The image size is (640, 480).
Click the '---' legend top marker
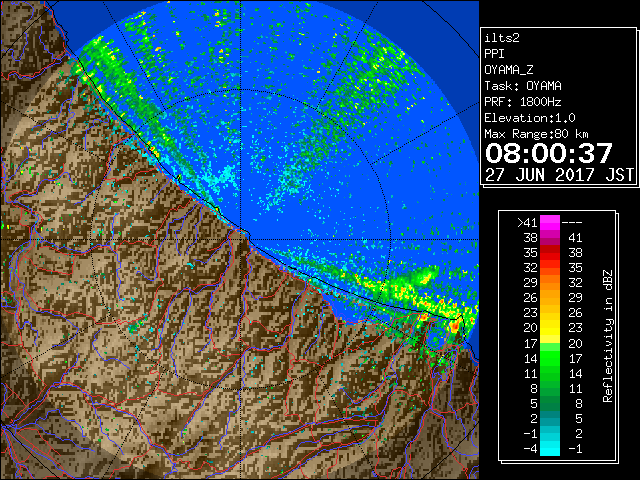(x=572, y=223)
